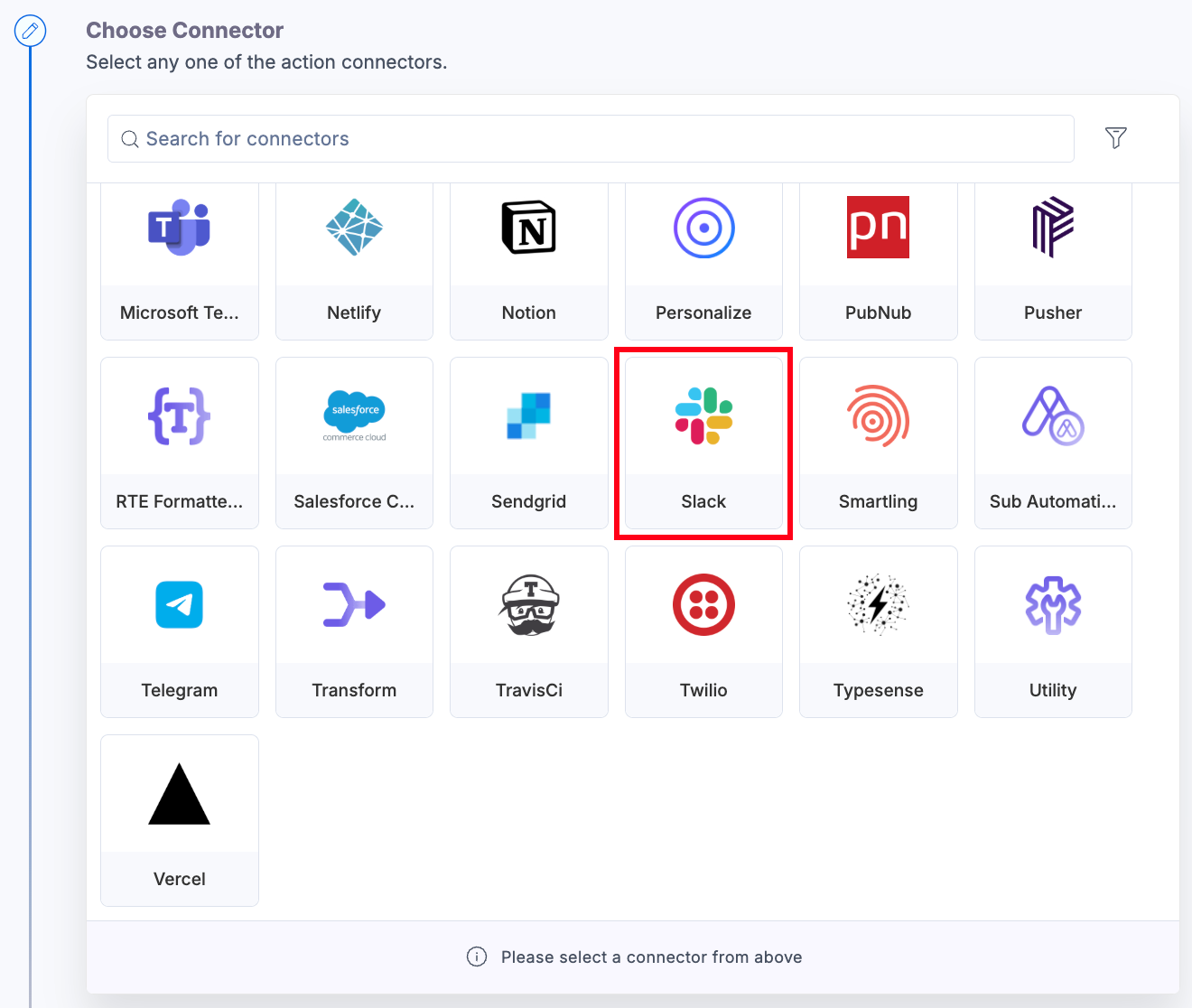
Task: Click 'Please select a connector from above'
Action: [x=652, y=957]
